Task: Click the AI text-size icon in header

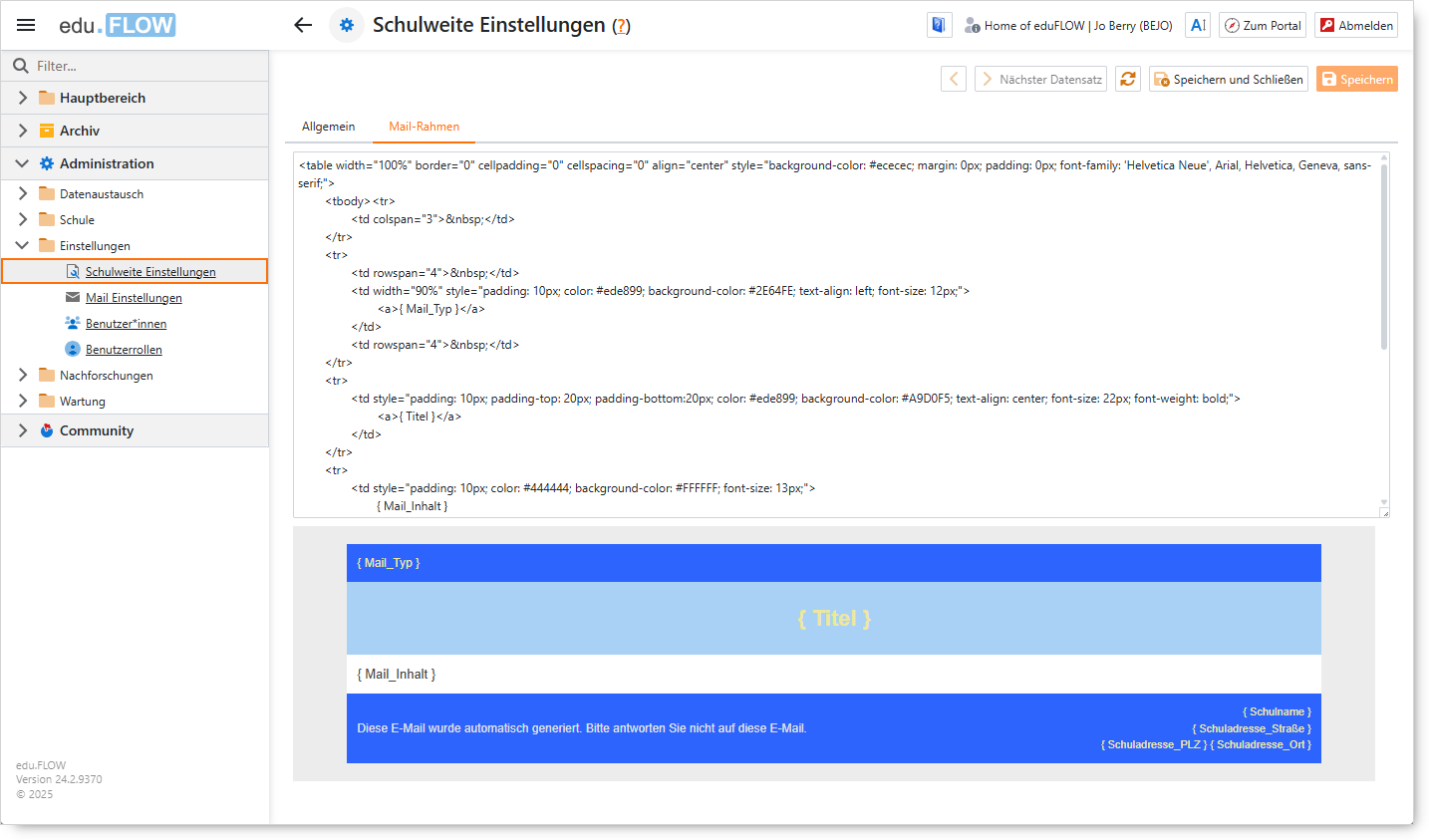Action: pos(1197,24)
